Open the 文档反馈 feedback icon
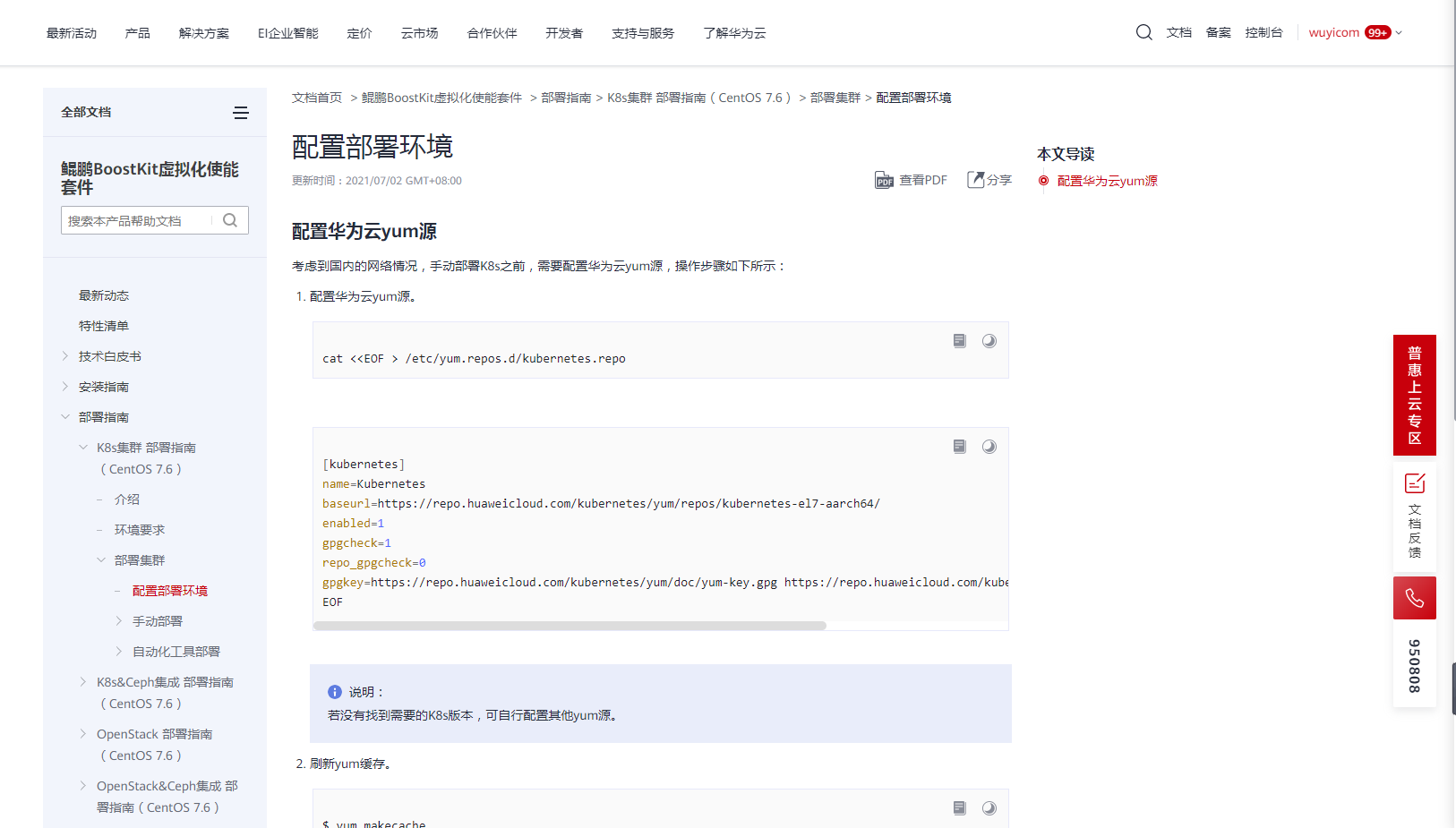The width and height of the screenshot is (1456, 828). pos(1415,484)
